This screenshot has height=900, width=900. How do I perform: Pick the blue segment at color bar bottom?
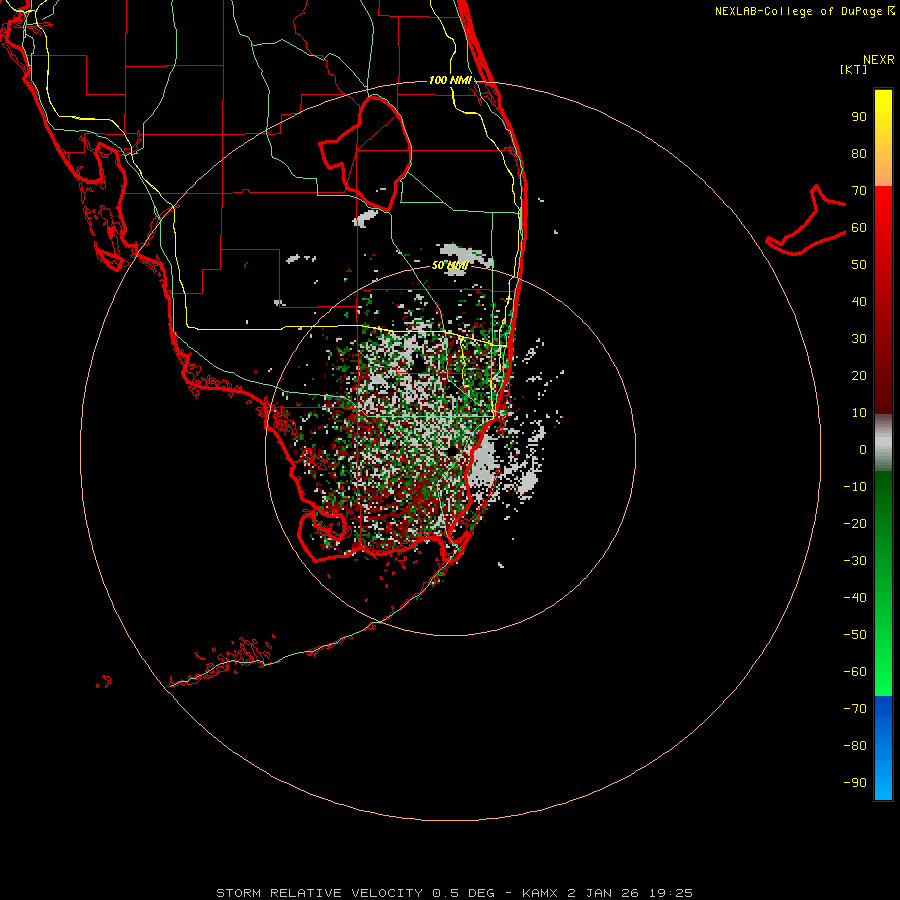(x=883, y=748)
